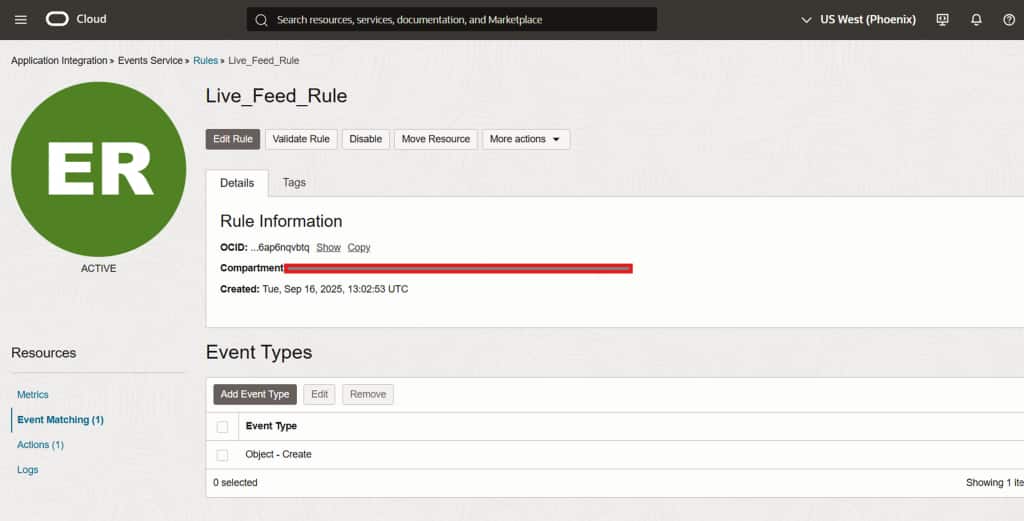Open the hamburger navigation menu
Viewport: 1024px width, 521px height.
pos(21,20)
